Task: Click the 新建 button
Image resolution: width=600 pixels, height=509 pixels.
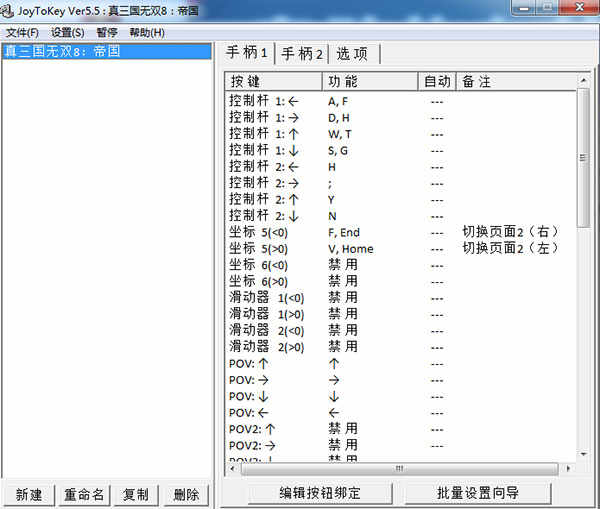Action: tap(29, 494)
